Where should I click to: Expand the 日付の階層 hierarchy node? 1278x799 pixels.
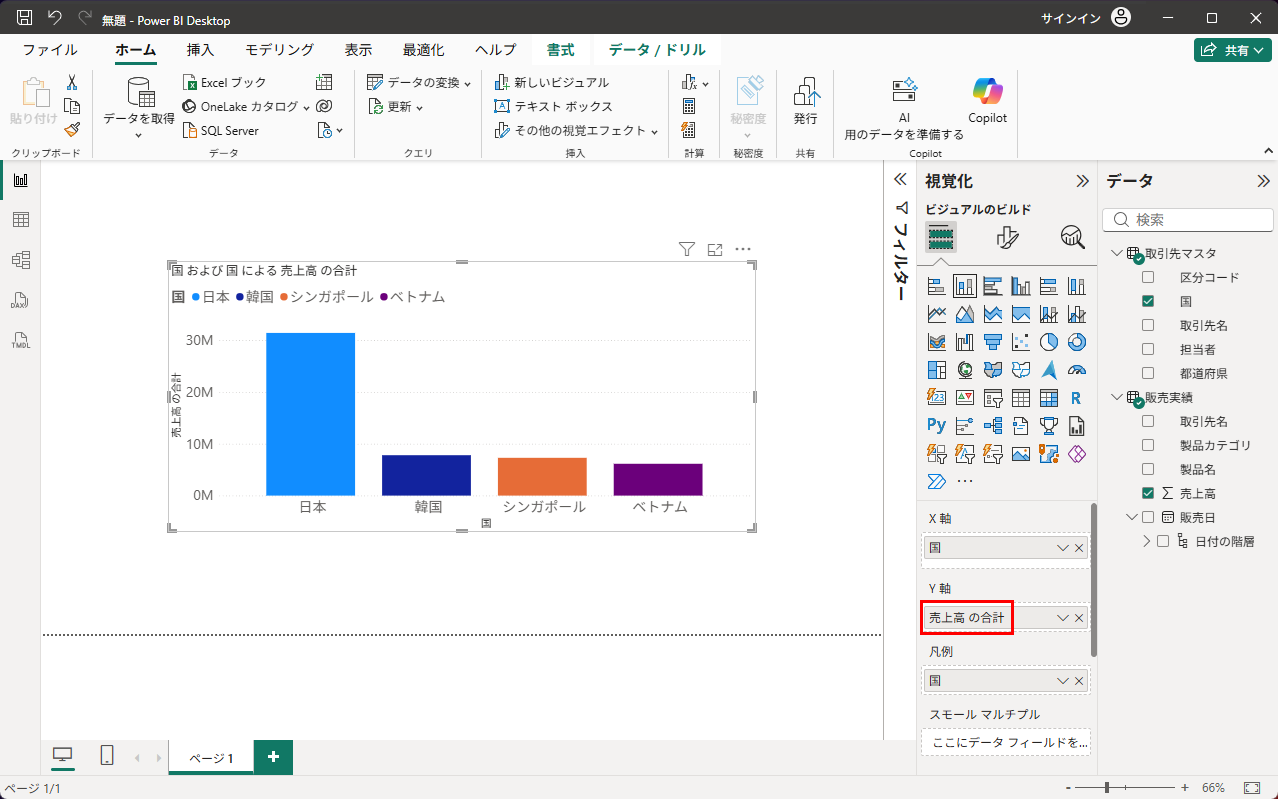coord(1147,541)
